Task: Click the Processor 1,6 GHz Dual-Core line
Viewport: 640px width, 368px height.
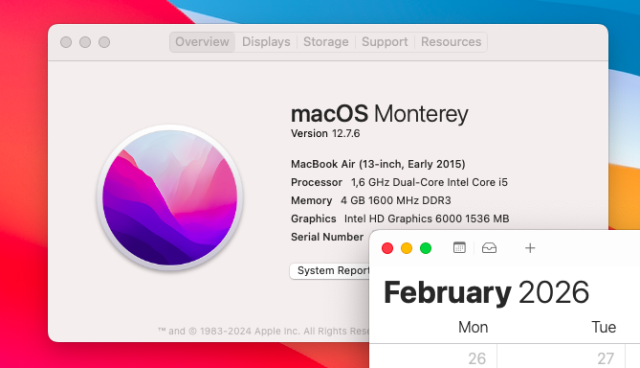Action: (399, 182)
